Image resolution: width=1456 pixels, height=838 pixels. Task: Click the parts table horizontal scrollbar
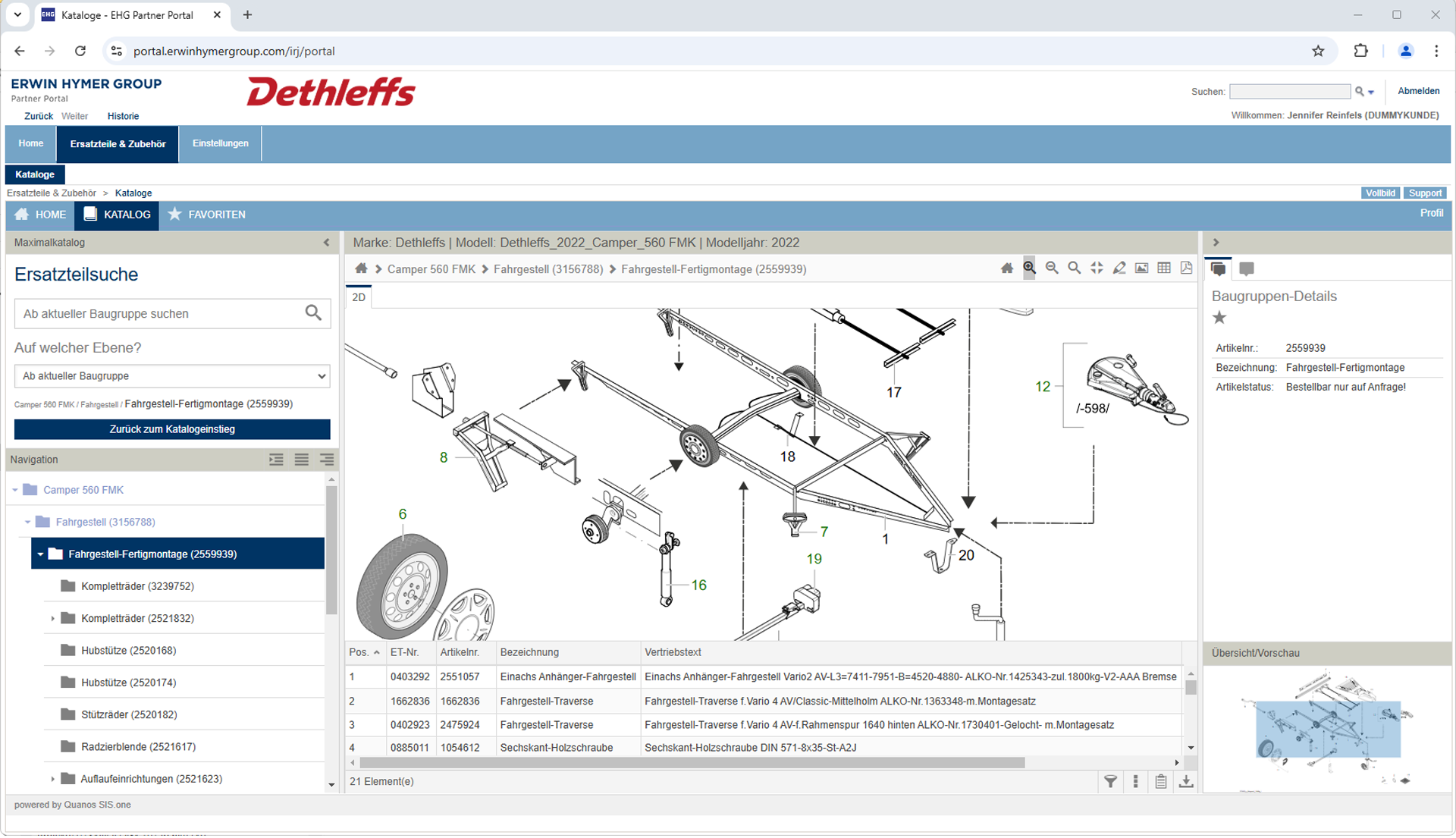click(692, 763)
